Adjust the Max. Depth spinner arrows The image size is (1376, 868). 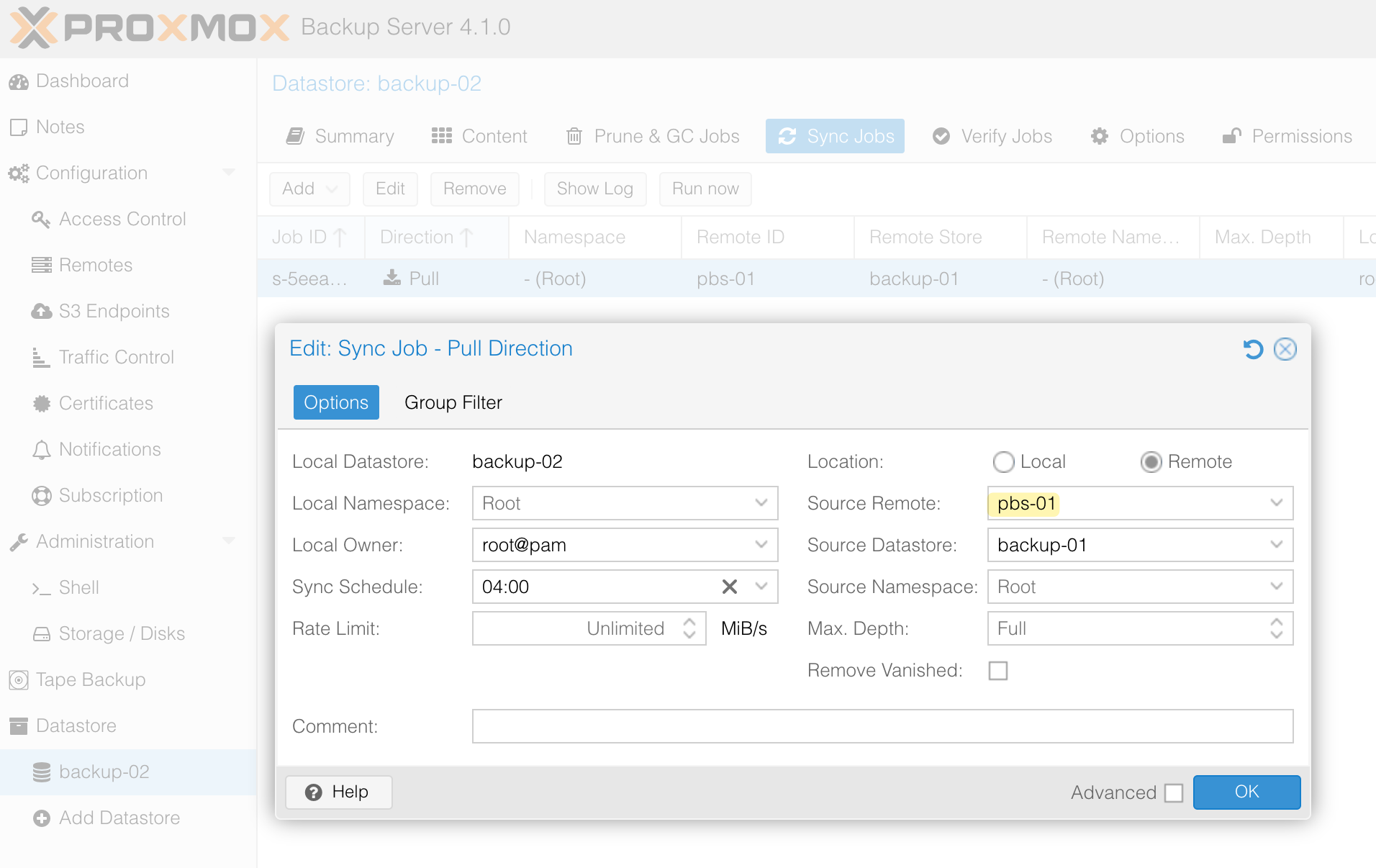coord(1276,628)
